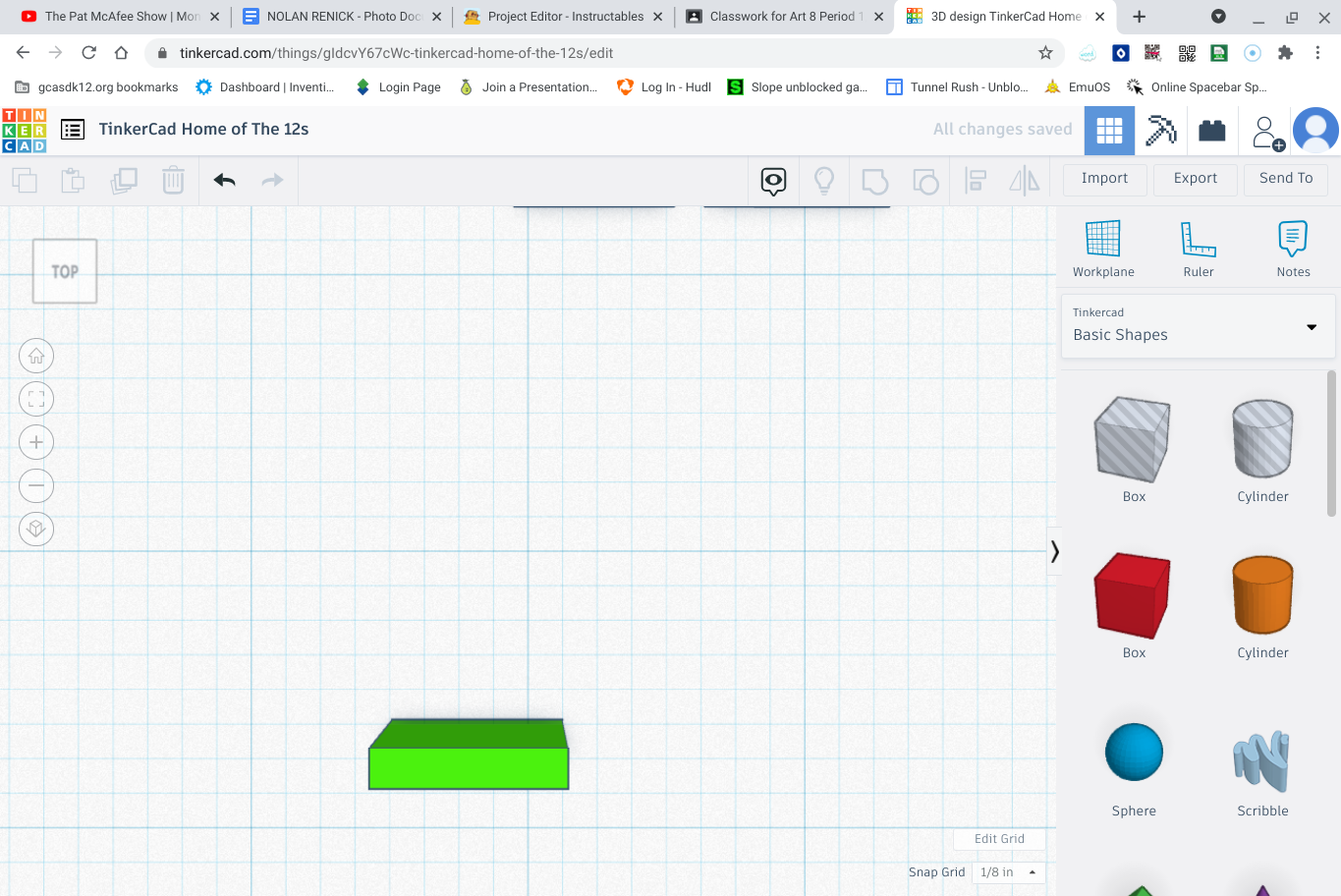The height and width of the screenshot is (896, 1341).
Task: Zoom in with the plus icon
Action: pos(35,441)
